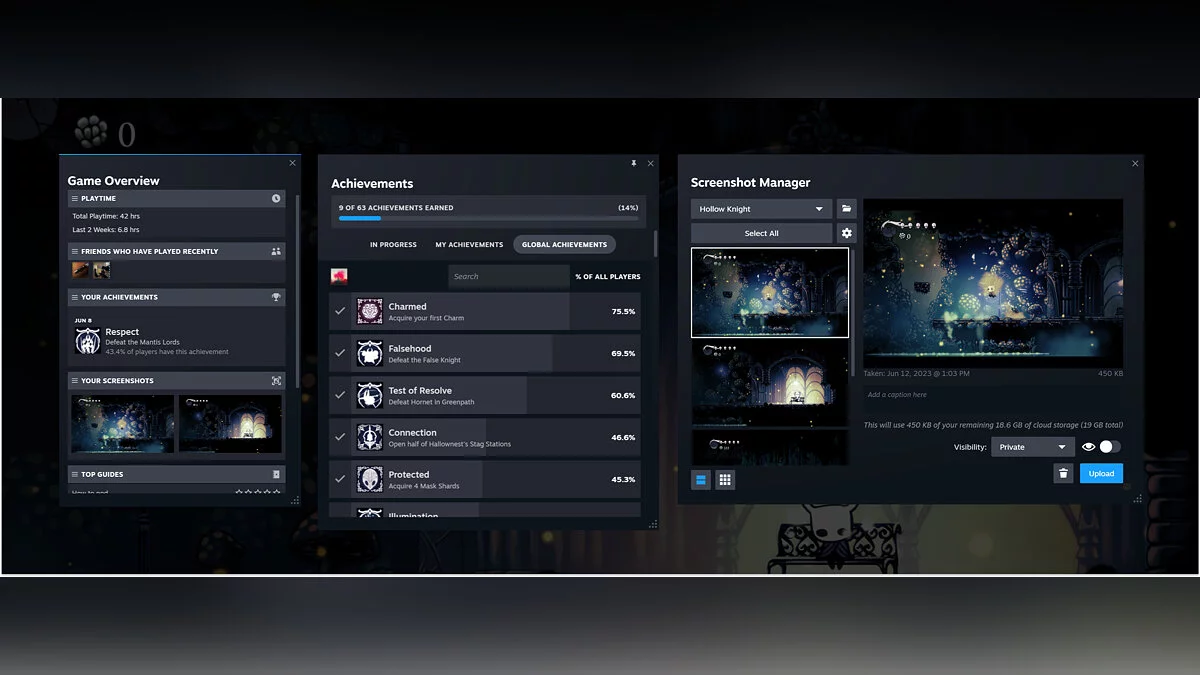Open the Visibility dropdown set to Private

pos(1033,447)
